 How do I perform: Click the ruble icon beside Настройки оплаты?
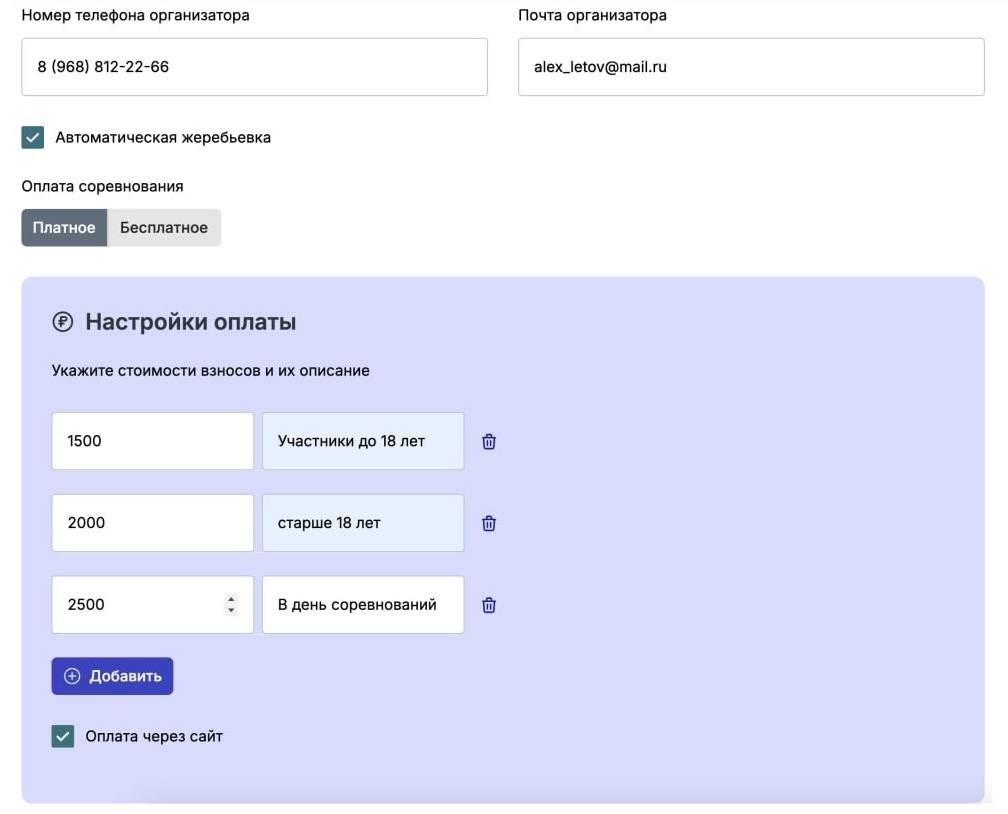62,321
